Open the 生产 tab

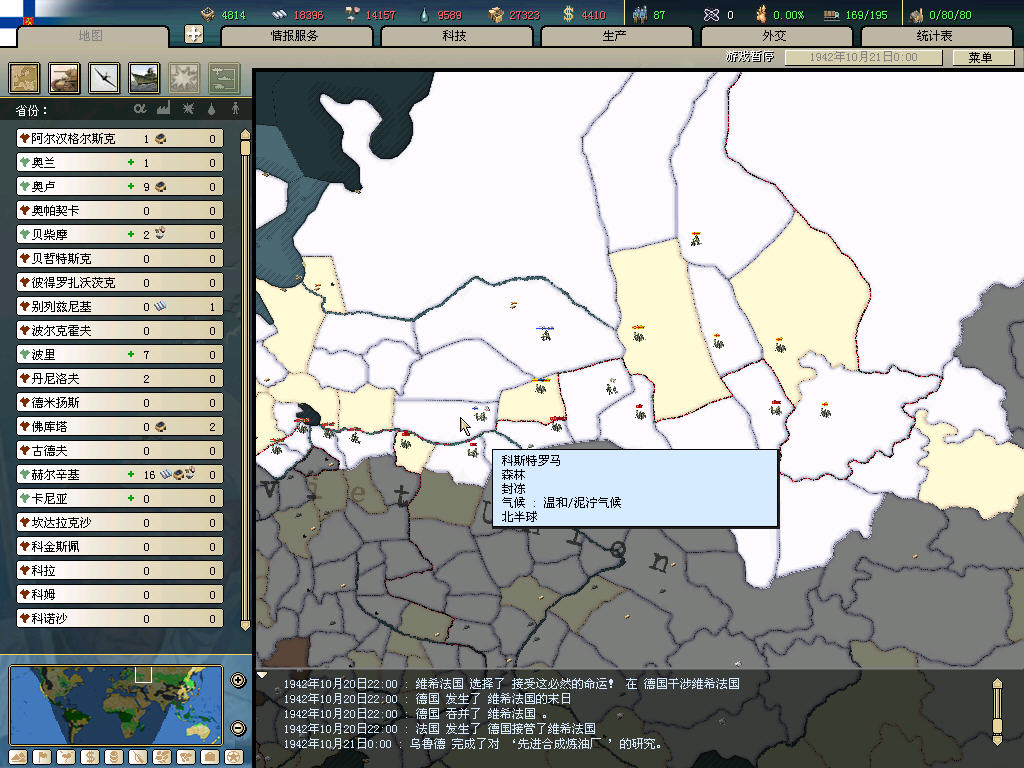(615, 36)
